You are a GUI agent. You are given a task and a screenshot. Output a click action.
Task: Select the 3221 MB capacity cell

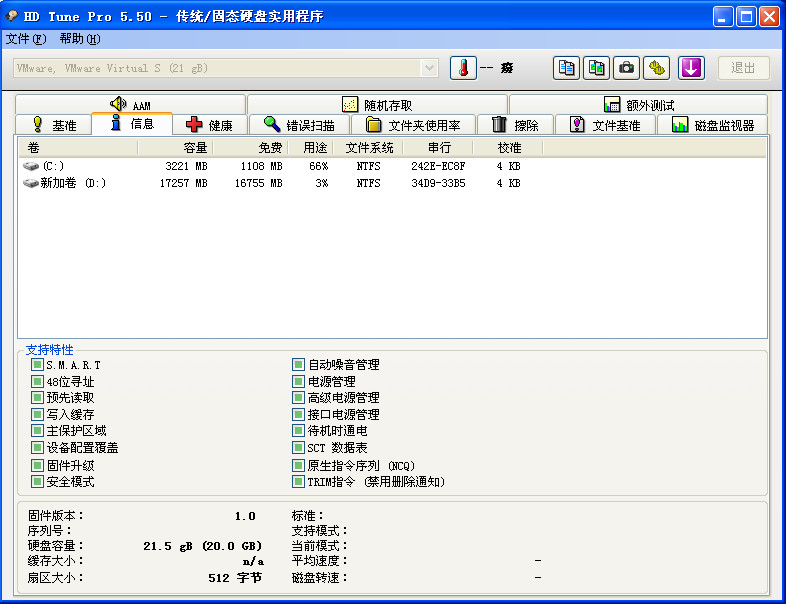pos(186,166)
